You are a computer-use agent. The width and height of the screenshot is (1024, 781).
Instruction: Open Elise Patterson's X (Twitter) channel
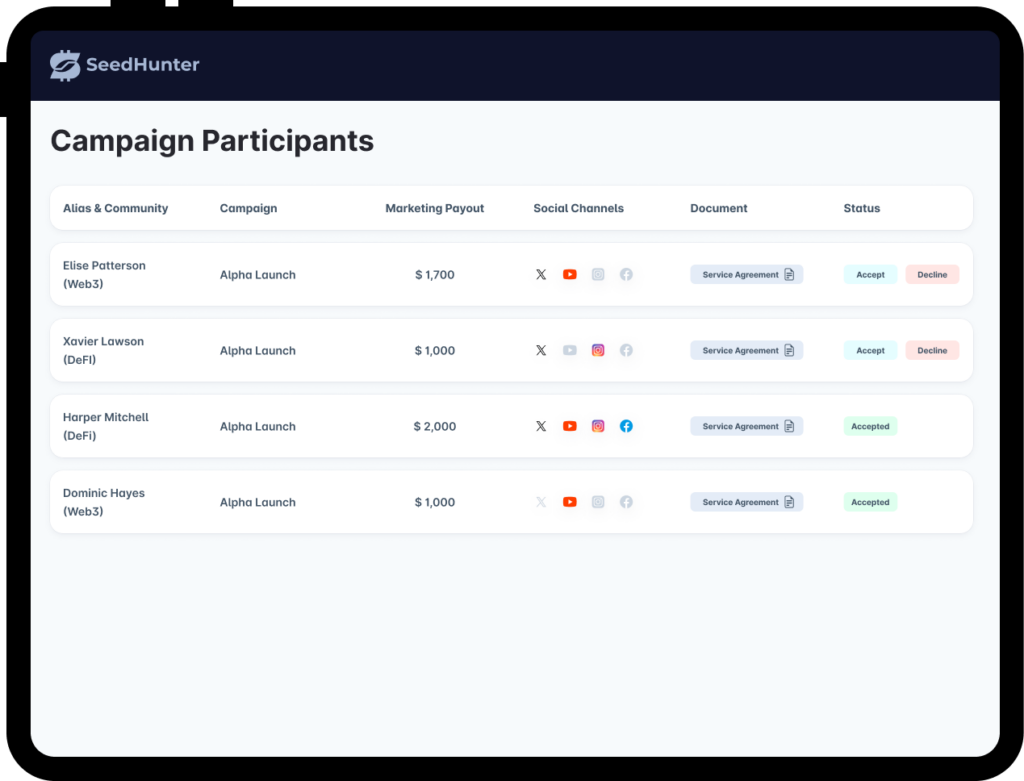541,274
